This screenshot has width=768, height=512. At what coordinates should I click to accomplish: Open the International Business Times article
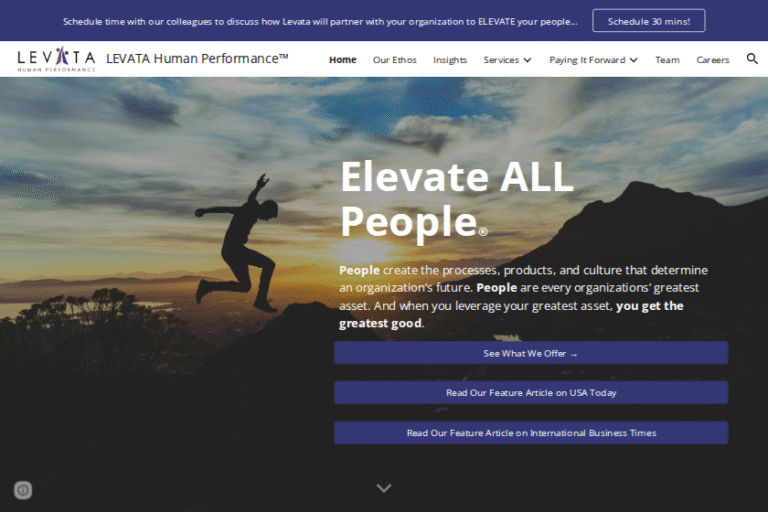[x=531, y=433]
